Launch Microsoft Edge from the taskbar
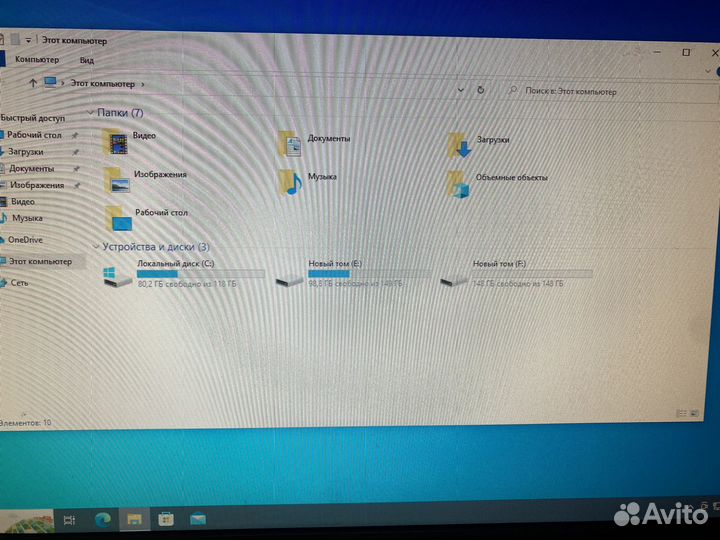This screenshot has height=540, width=720. coord(102,519)
